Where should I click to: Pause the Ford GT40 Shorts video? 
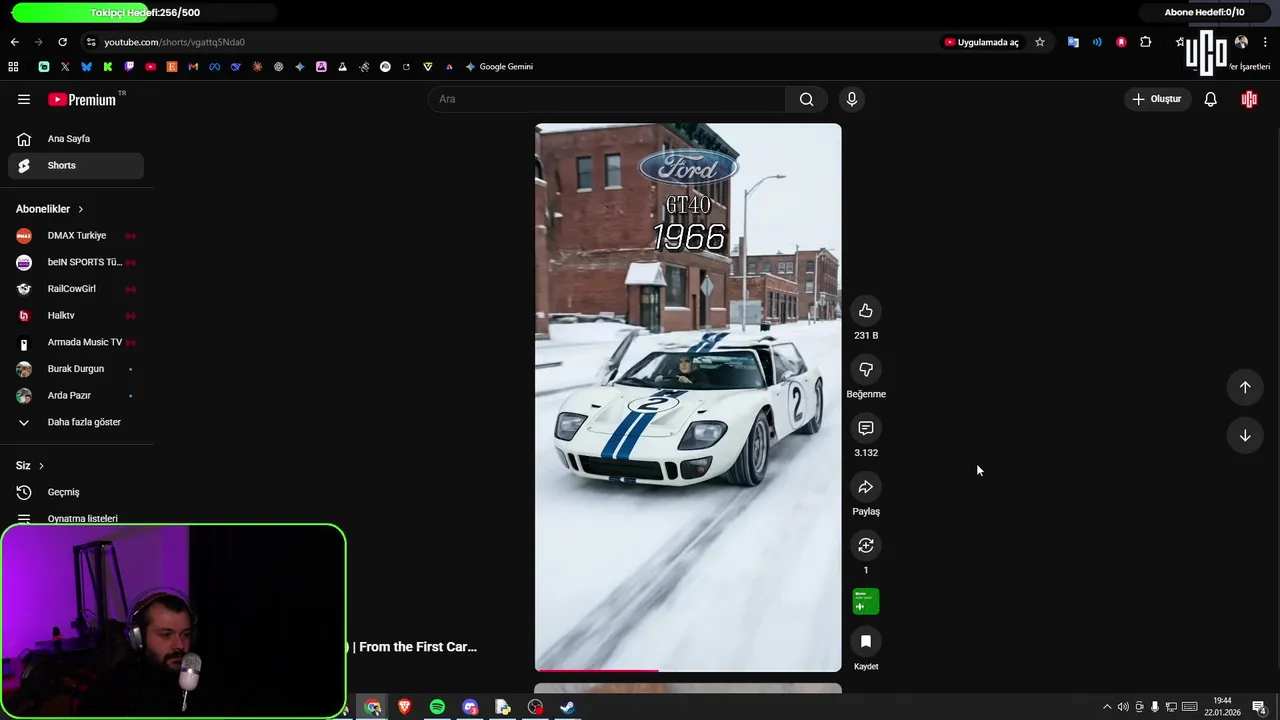tap(688, 397)
